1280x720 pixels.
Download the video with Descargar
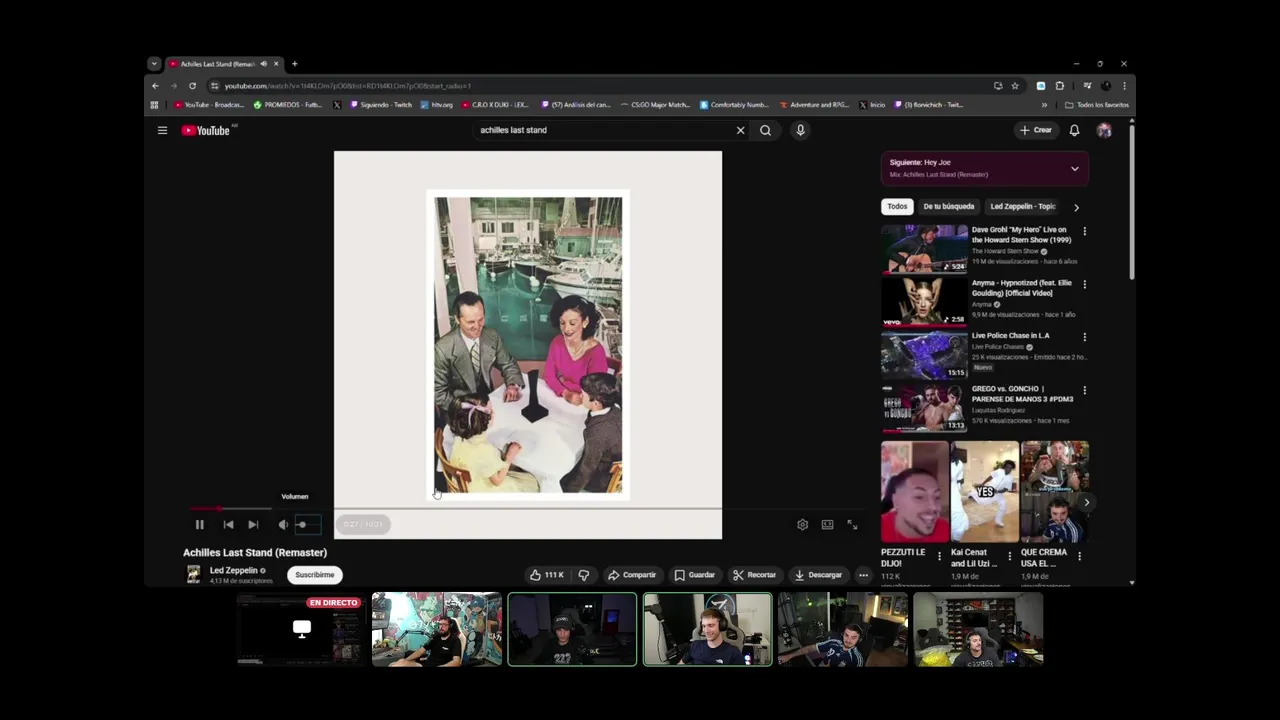818,575
